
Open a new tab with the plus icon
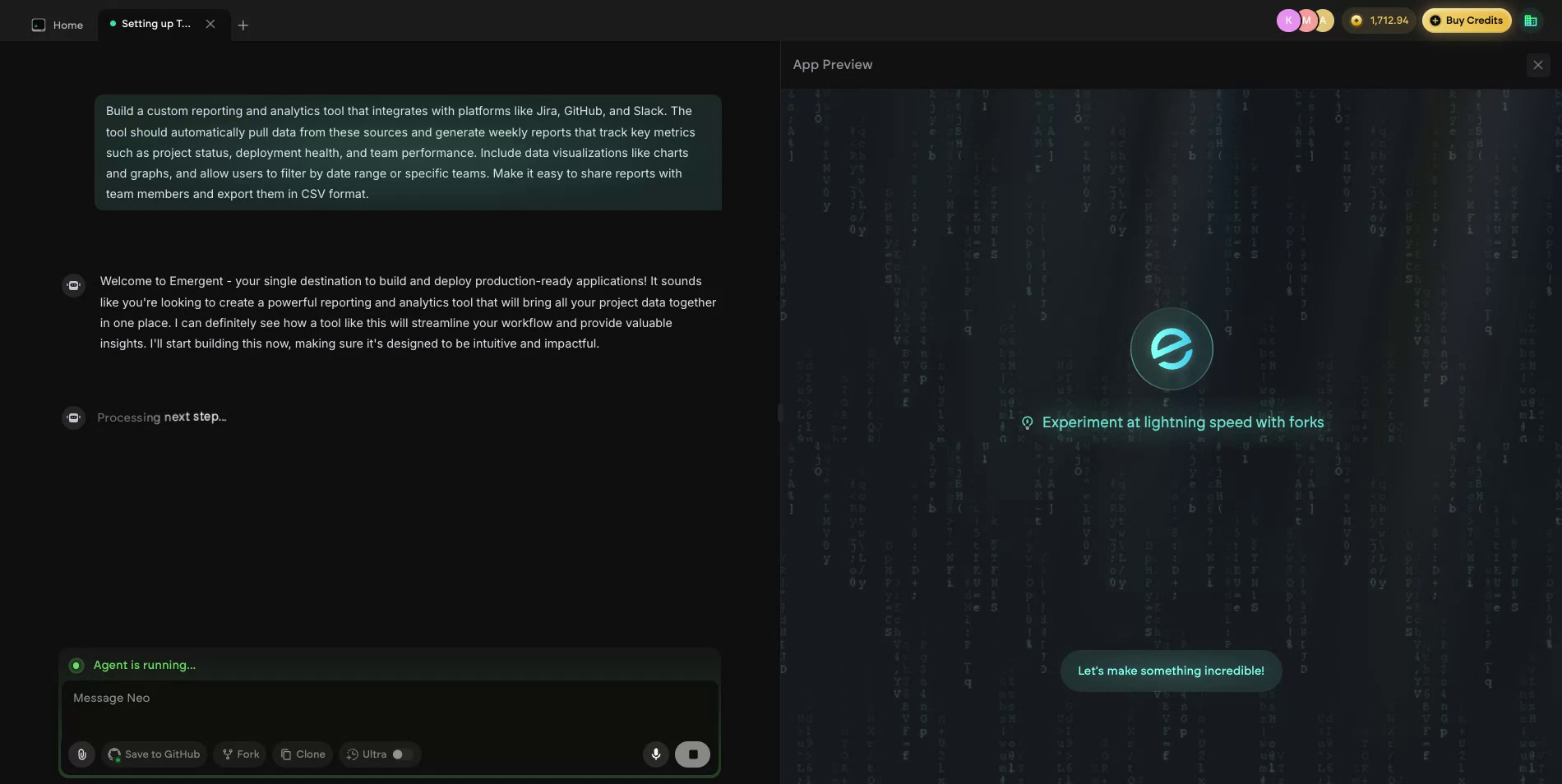(243, 25)
